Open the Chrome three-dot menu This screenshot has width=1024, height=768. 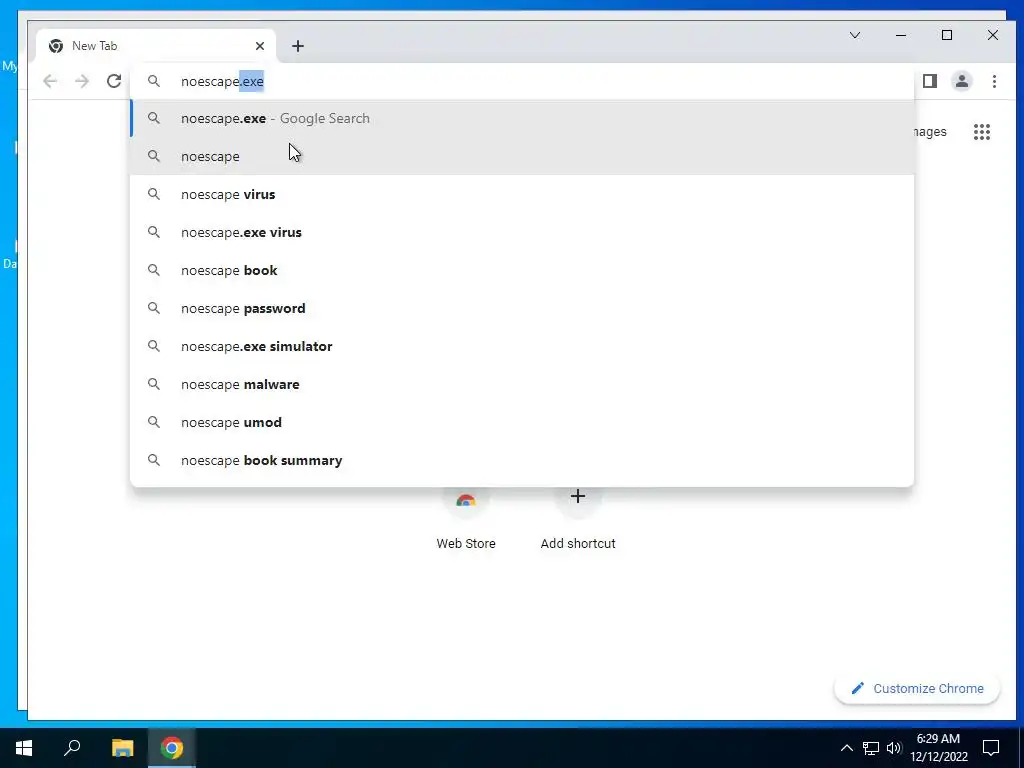994,81
